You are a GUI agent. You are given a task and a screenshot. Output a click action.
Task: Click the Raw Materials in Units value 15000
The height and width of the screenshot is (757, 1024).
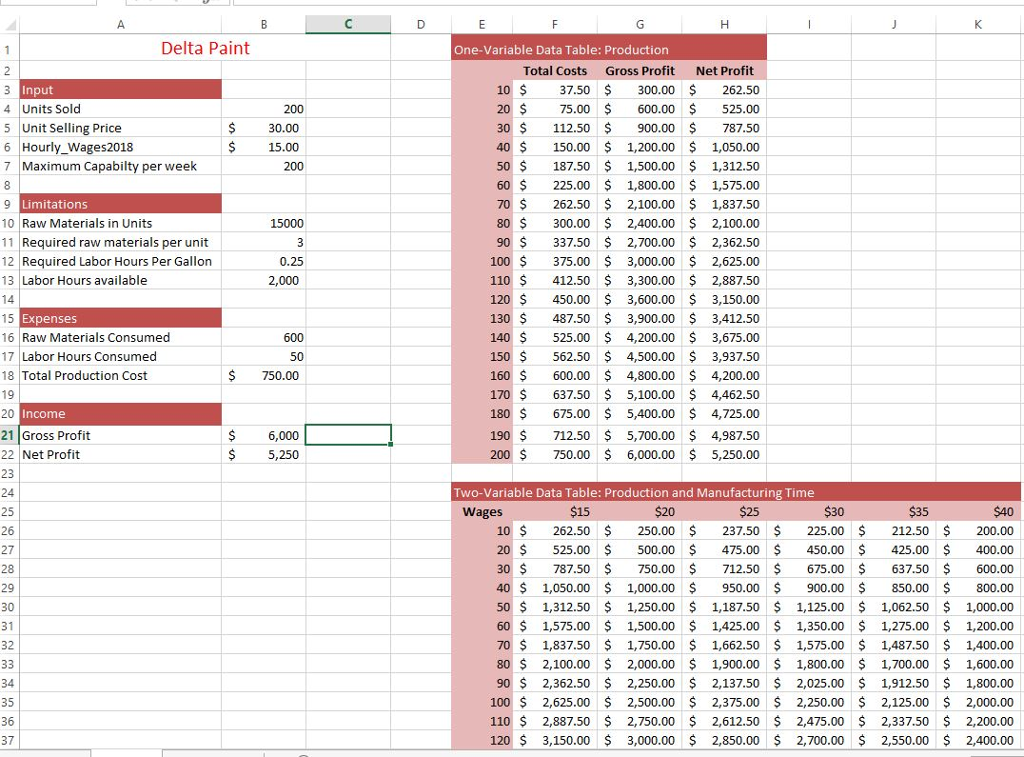click(287, 223)
